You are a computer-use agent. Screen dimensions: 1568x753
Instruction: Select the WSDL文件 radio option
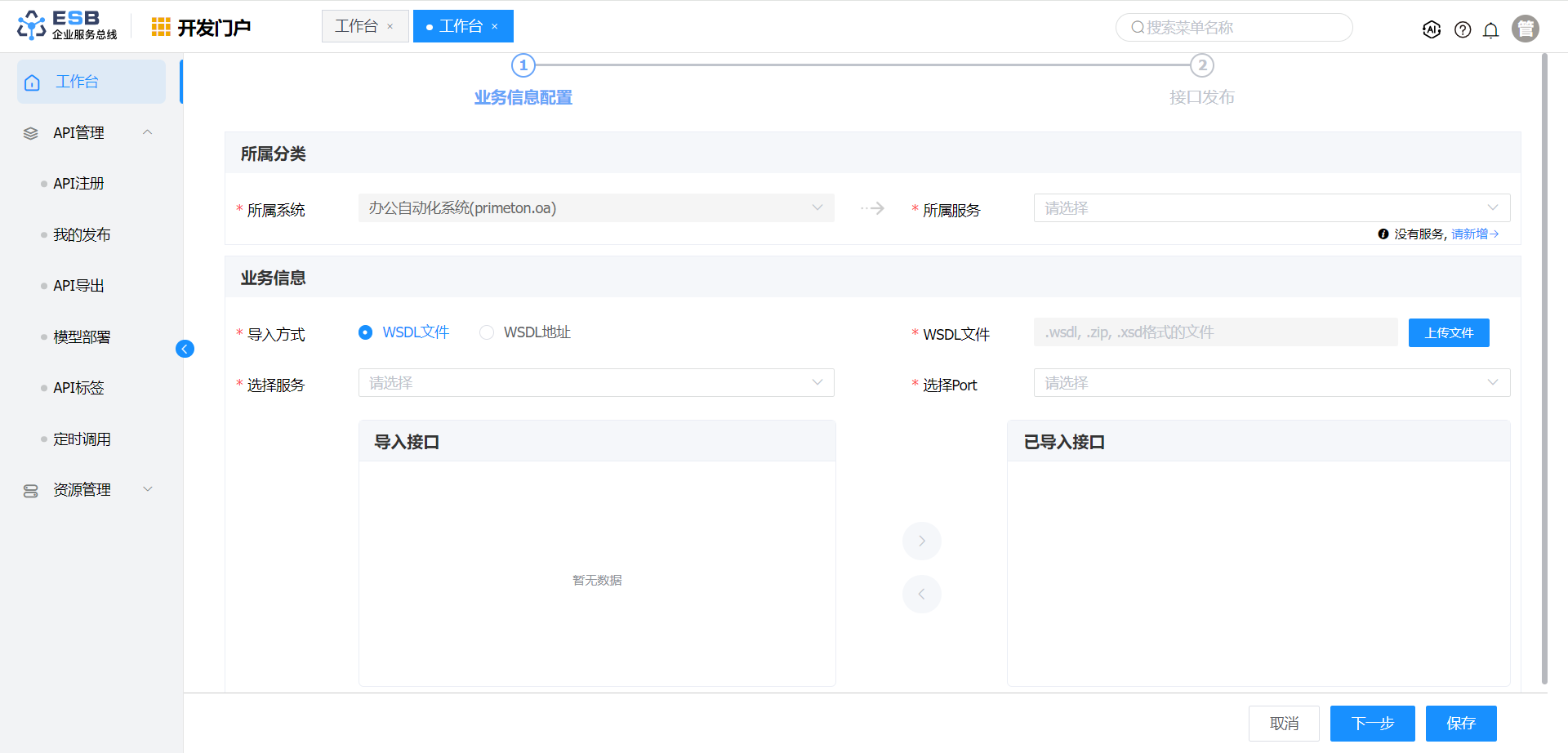click(366, 332)
